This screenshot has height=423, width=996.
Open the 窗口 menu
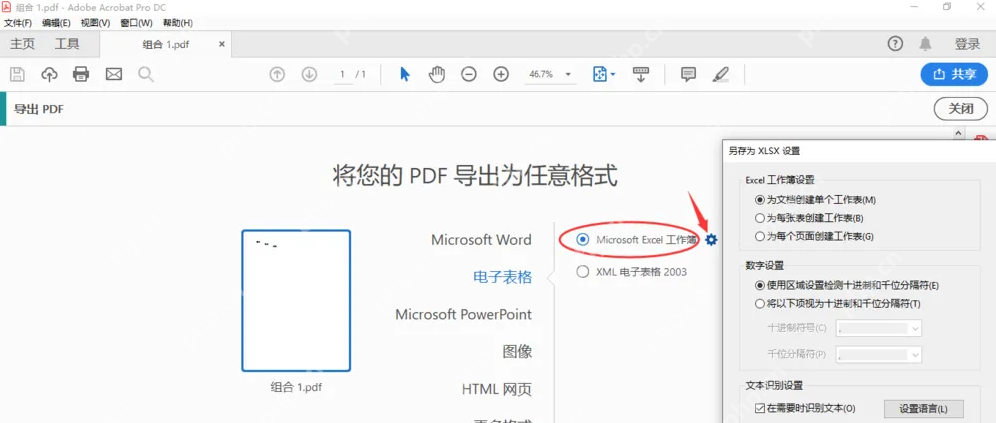[137, 23]
